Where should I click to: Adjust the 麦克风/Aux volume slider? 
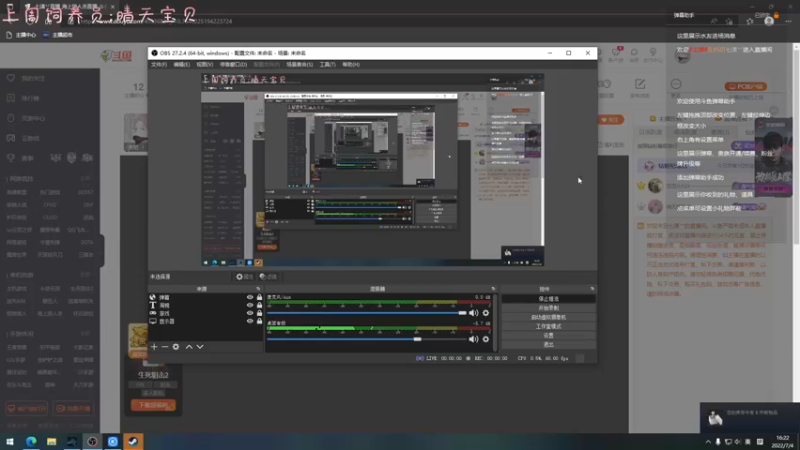point(366,313)
